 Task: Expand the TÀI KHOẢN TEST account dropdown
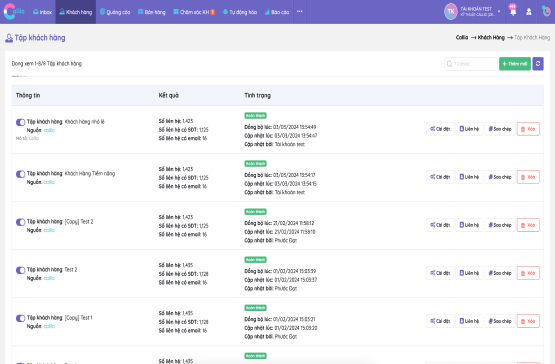pyautogui.click(x=480, y=11)
